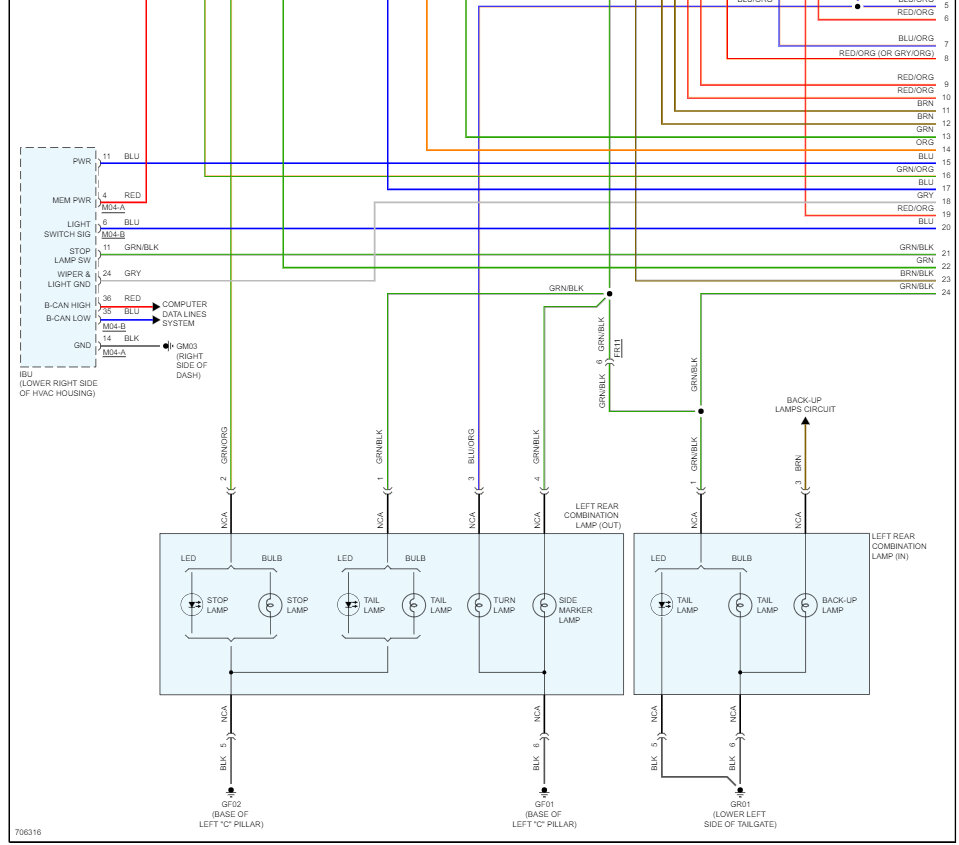Click the LED stop lamp symbol
This screenshot has width=959, height=845.
192,605
